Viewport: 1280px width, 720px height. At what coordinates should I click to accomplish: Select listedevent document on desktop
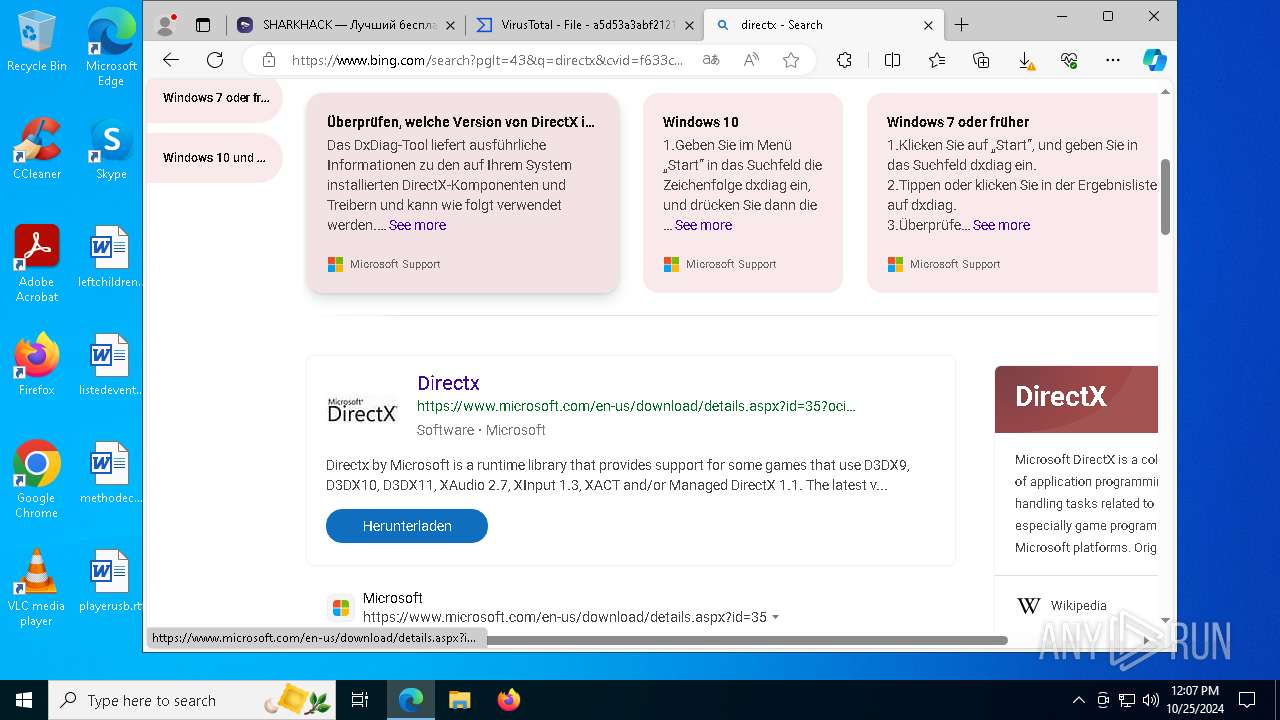coord(110,365)
